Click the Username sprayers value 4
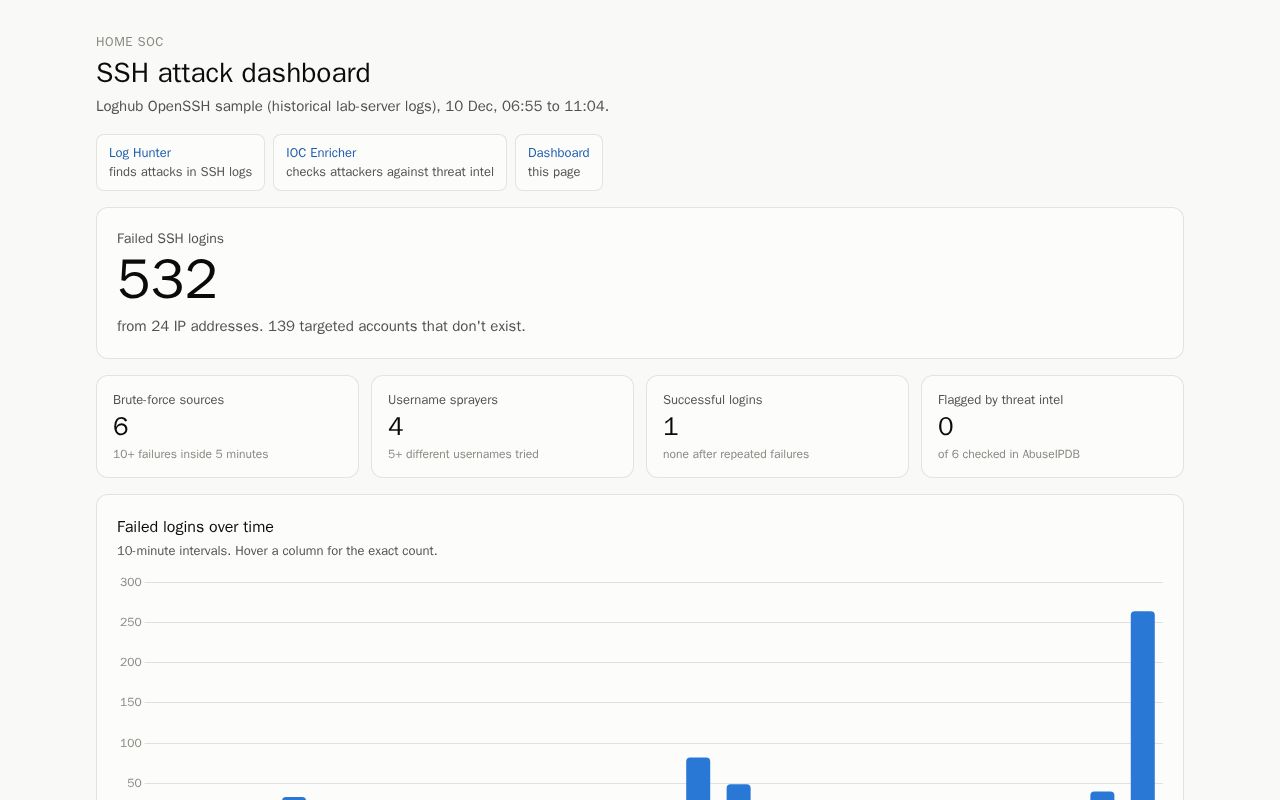1280x800 pixels. click(396, 427)
